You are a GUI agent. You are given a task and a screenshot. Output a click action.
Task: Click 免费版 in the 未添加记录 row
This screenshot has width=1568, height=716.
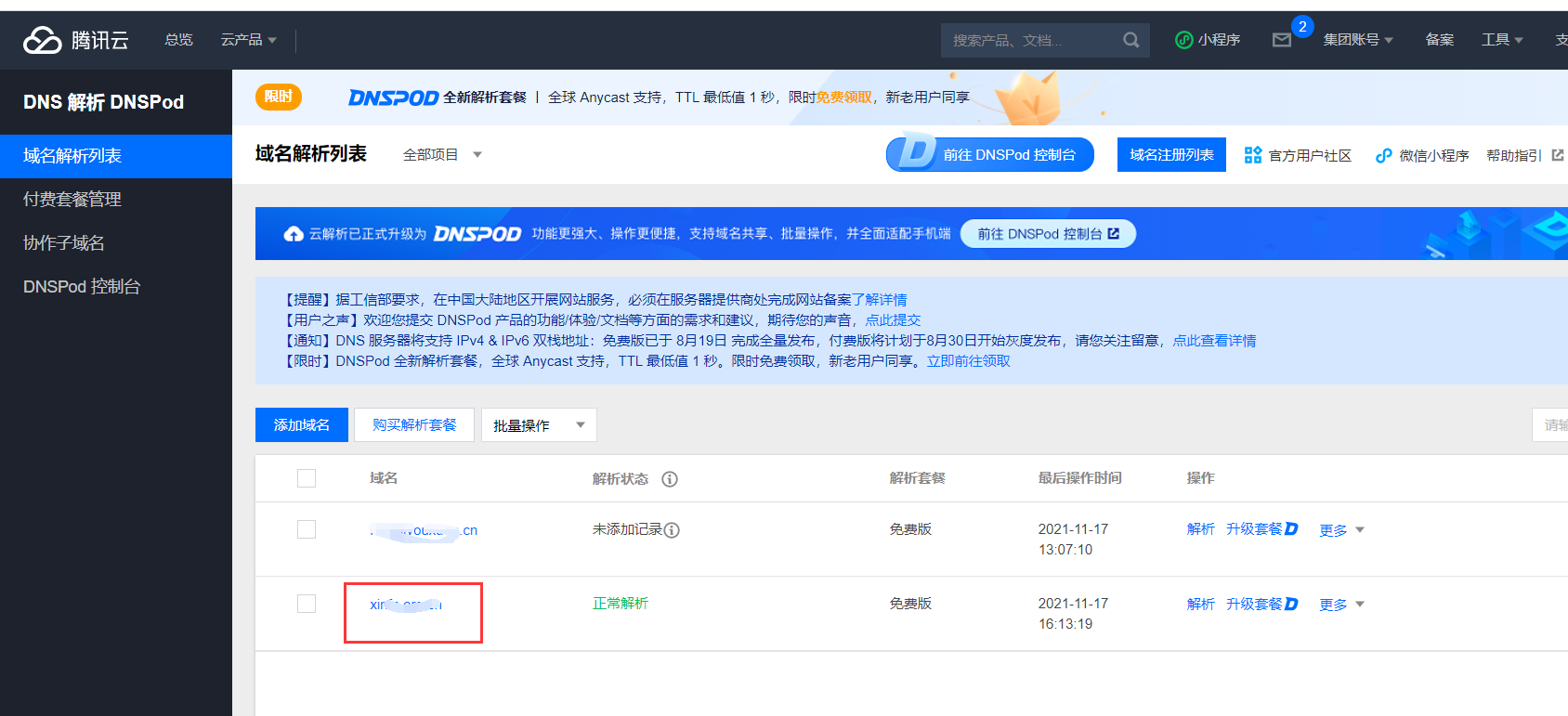[x=910, y=529]
